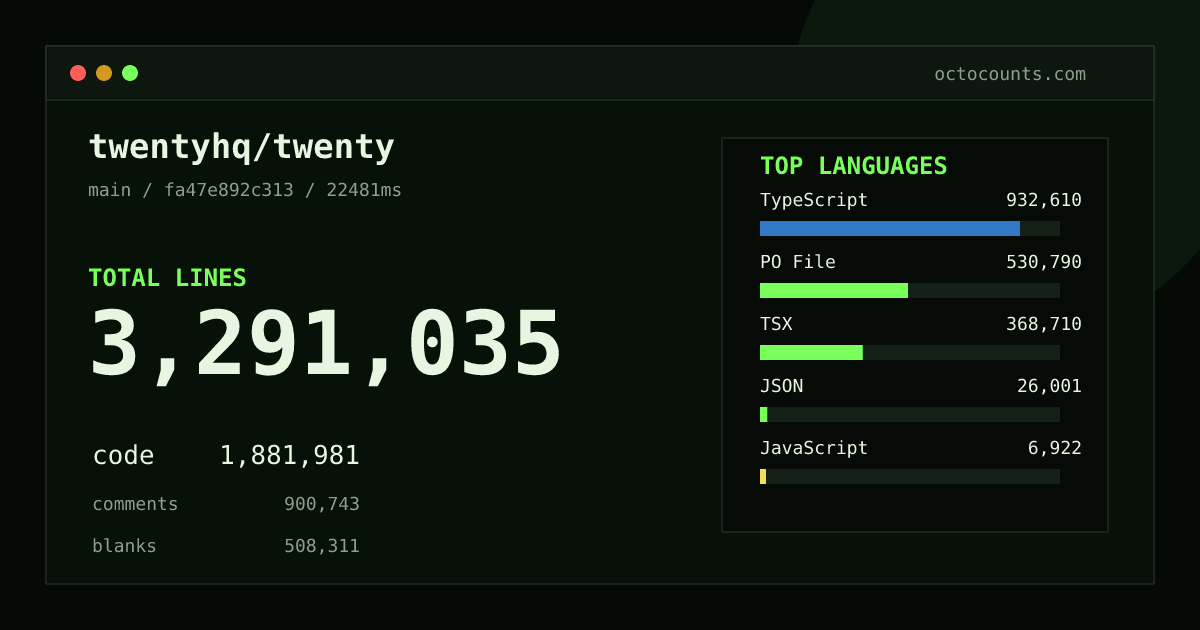Click the 'main / fa47e892c313 / 22481ms' line

tap(245, 190)
